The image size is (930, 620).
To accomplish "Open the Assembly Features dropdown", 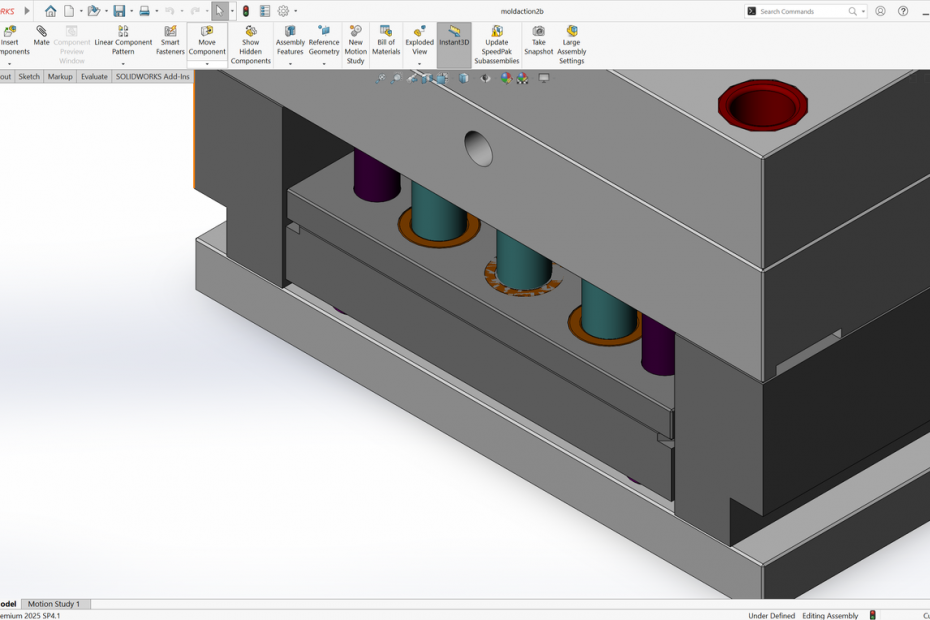I will click(290, 64).
